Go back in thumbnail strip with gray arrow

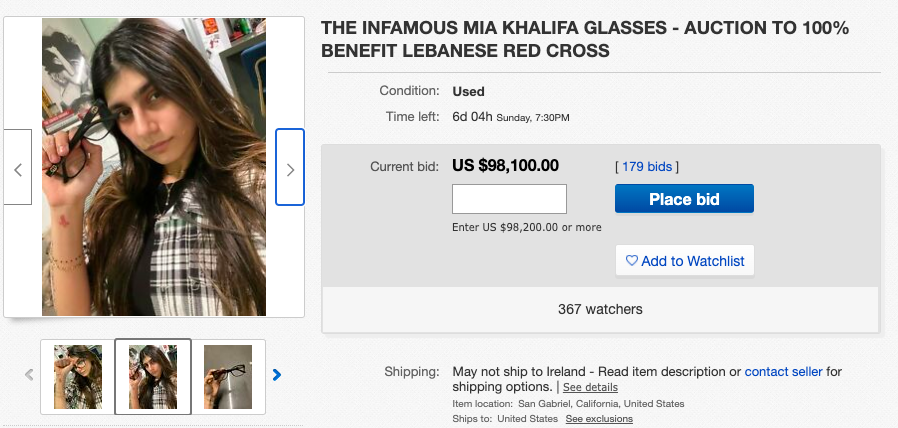tap(29, 375)
